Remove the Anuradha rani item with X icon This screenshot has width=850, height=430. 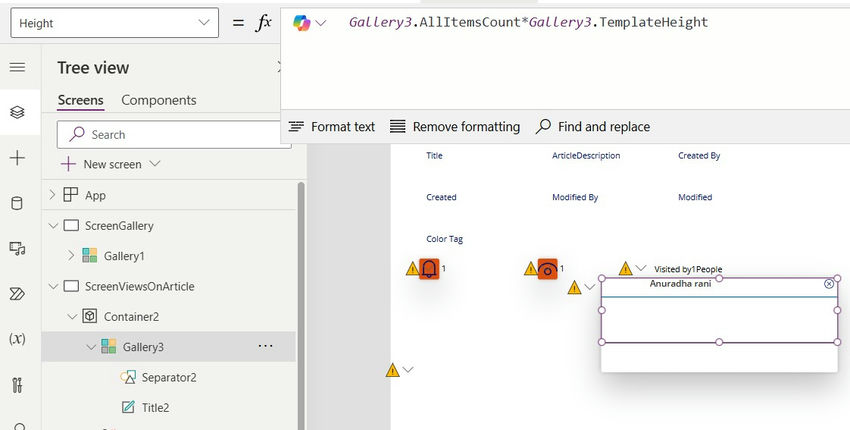pyautogui.click(x=829, y=284)
